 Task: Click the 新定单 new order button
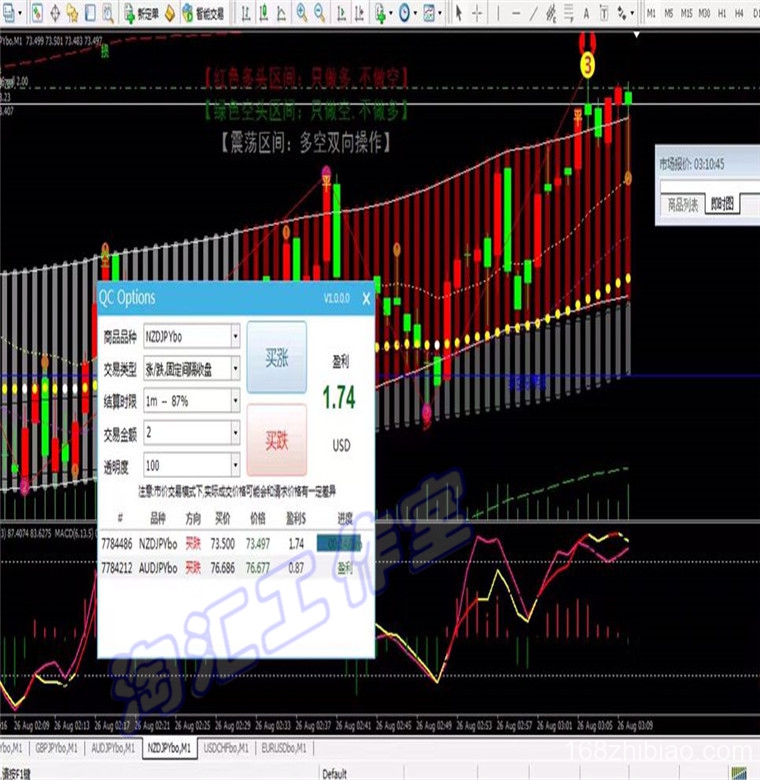[x=141, y=13]
